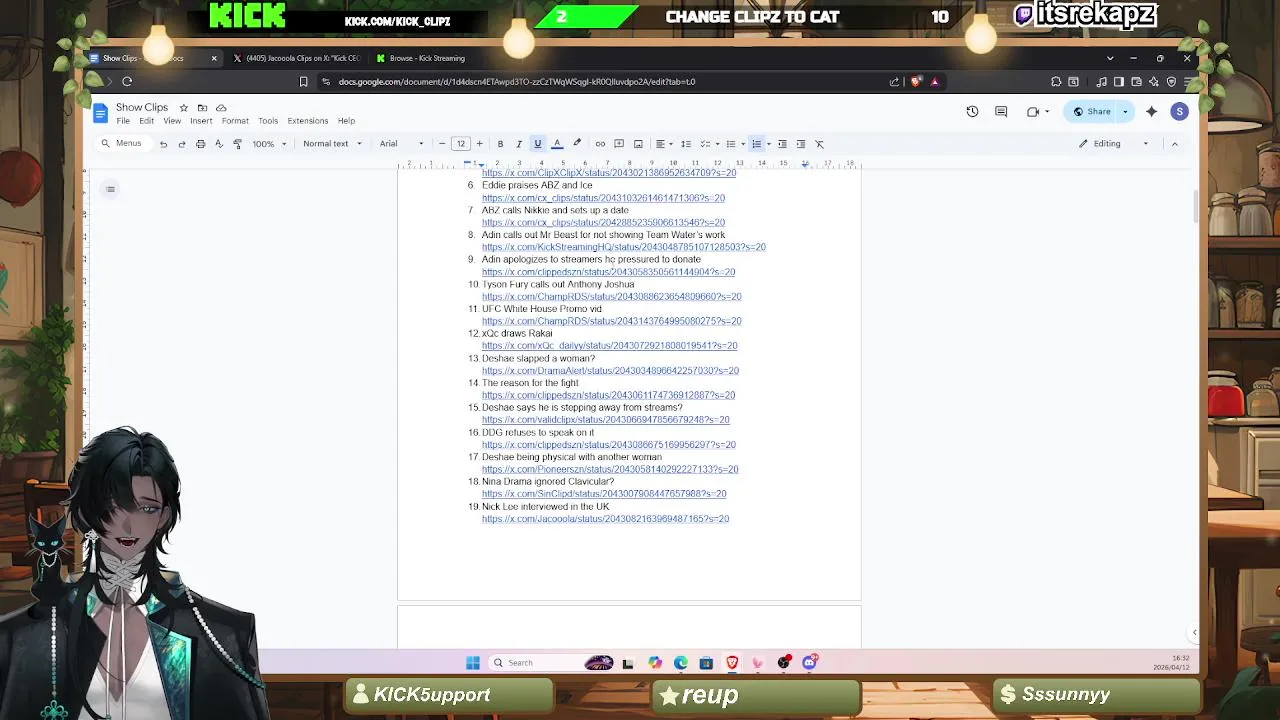Expand the Share options arrow
Viewport: 1280px width, 720px height.
point(1125,112)
